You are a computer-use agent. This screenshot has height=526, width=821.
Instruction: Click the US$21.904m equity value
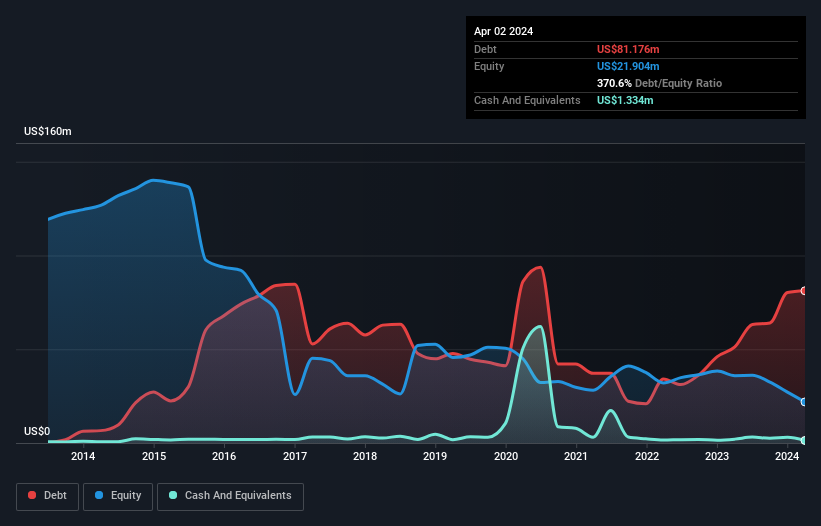628,66
